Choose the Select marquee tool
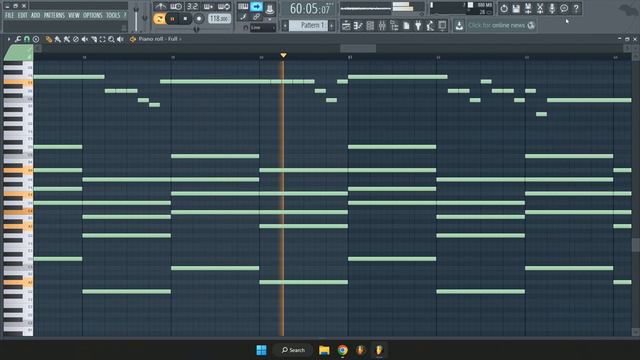Image resolution: width=640 pixels, height=360 pixels. (102, 39)
